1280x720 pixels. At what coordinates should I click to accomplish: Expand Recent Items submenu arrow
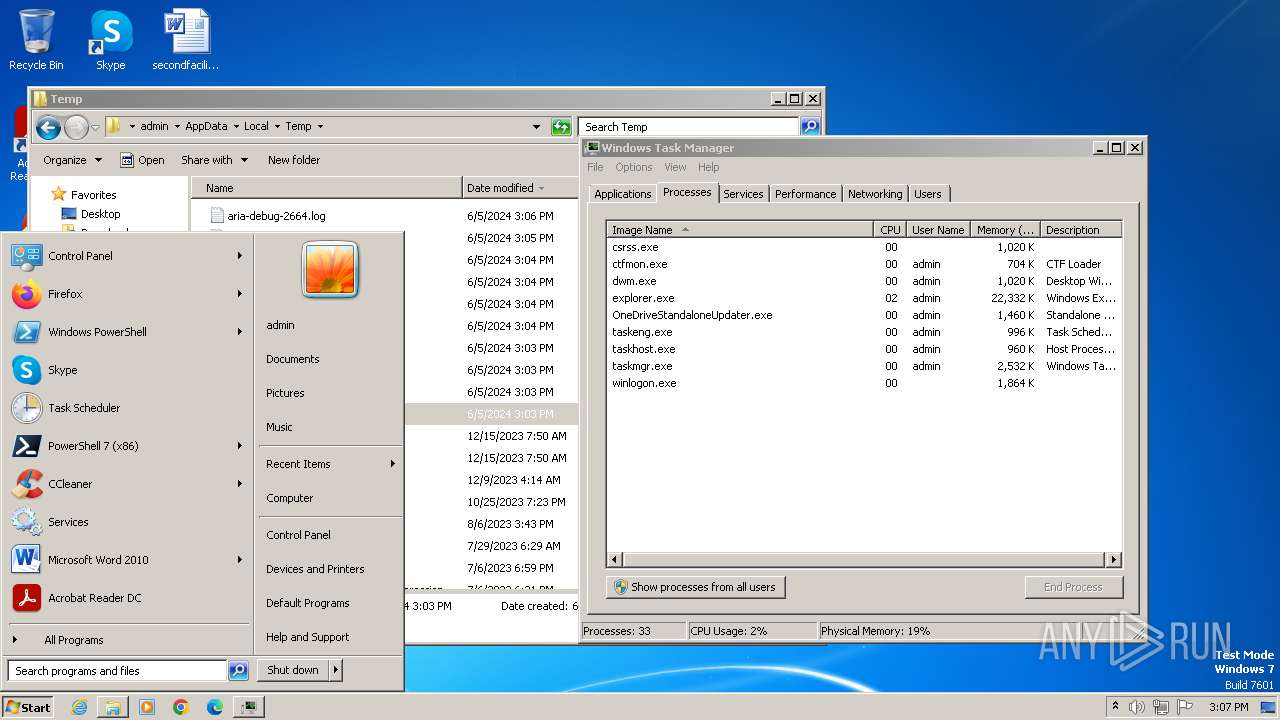click(x=393, y=464)
